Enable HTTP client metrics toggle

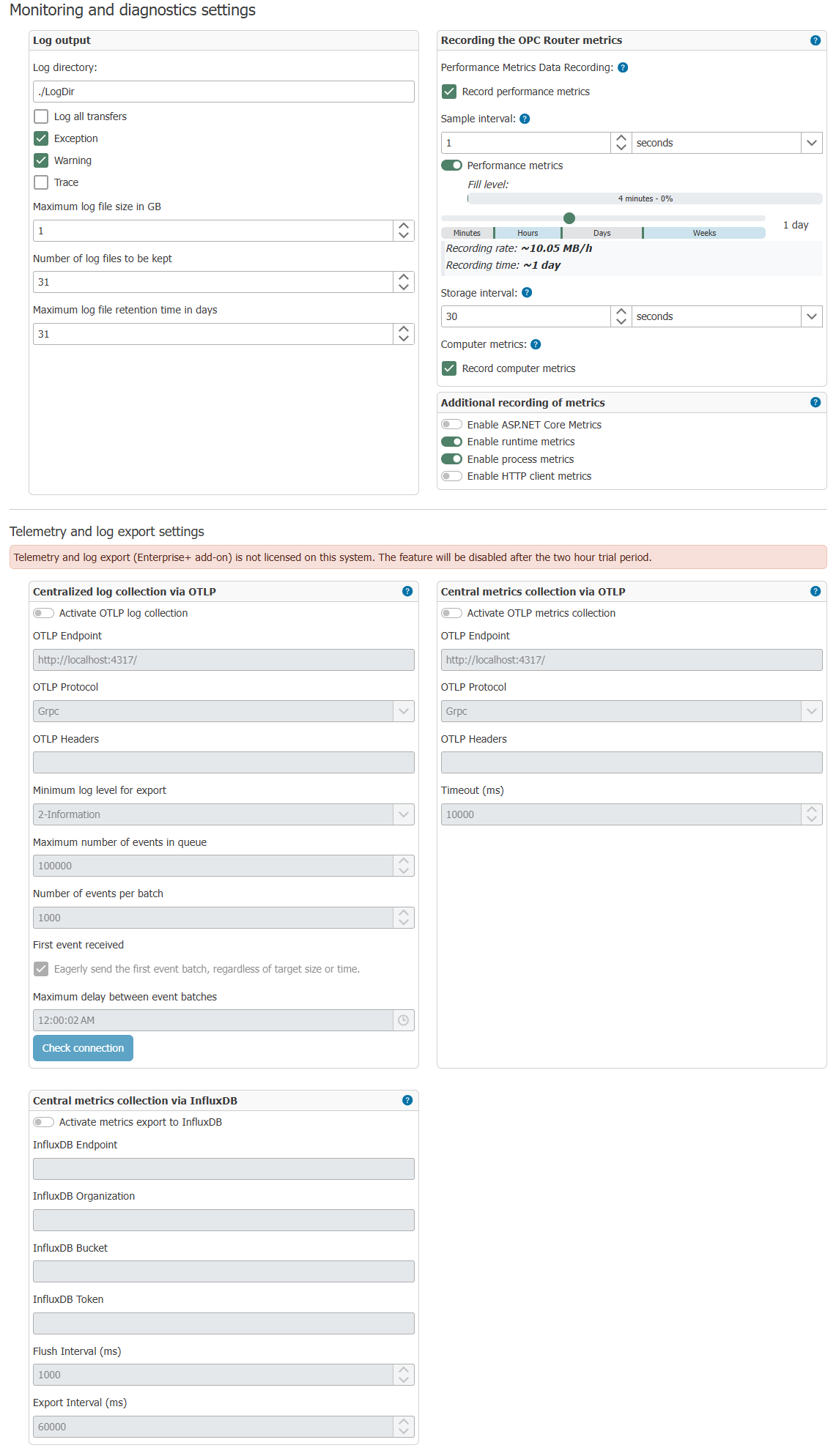[451, 476]
